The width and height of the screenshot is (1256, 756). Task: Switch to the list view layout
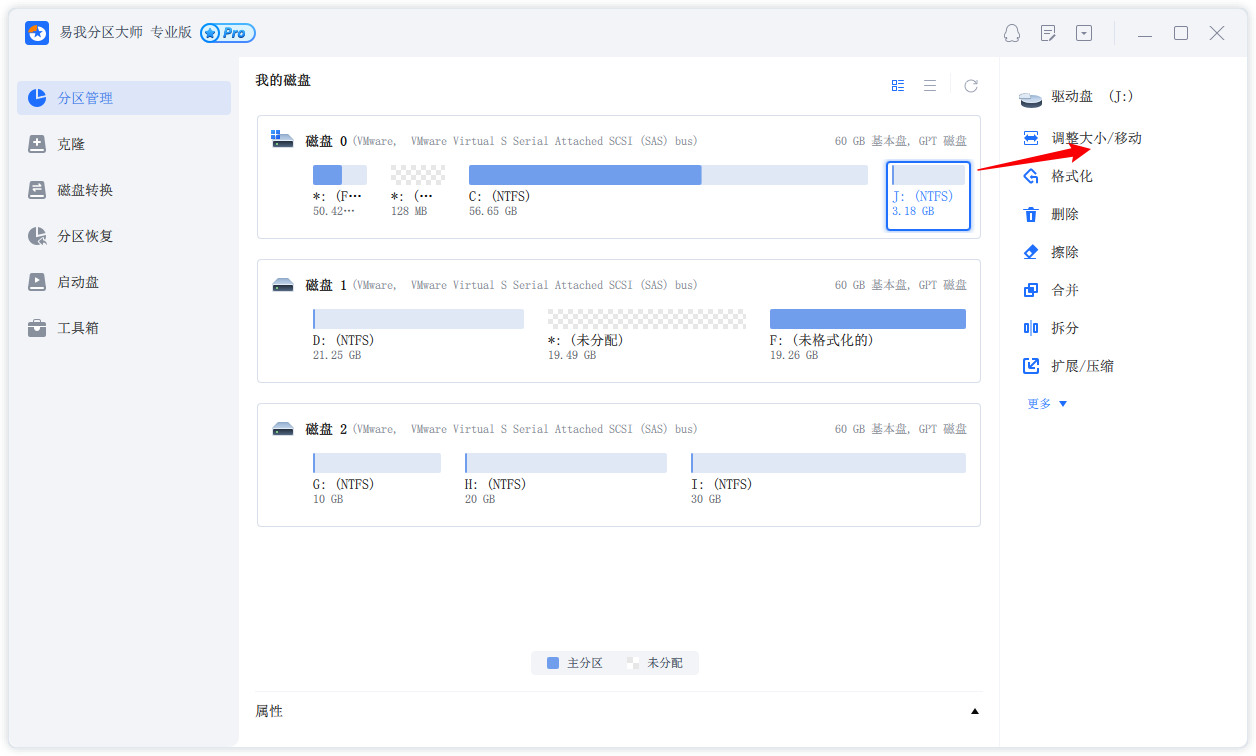pos(929,85)
